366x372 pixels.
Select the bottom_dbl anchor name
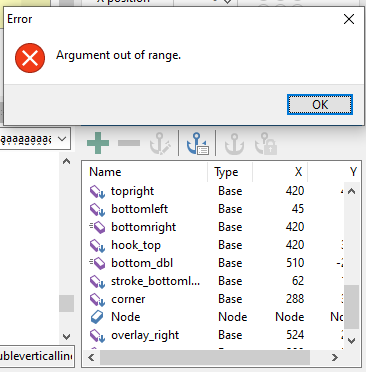click(142, 263)
